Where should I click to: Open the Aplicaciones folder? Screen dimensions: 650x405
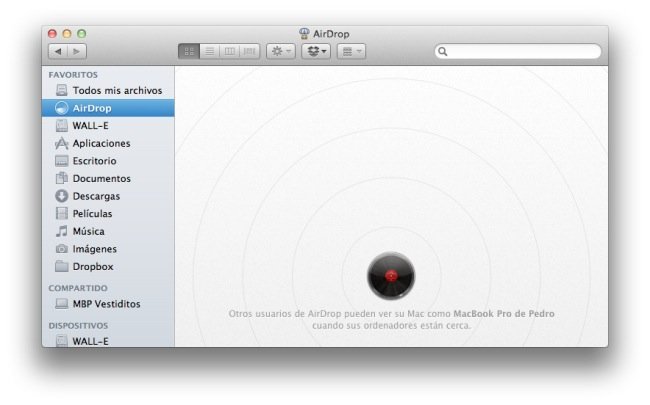101,143
